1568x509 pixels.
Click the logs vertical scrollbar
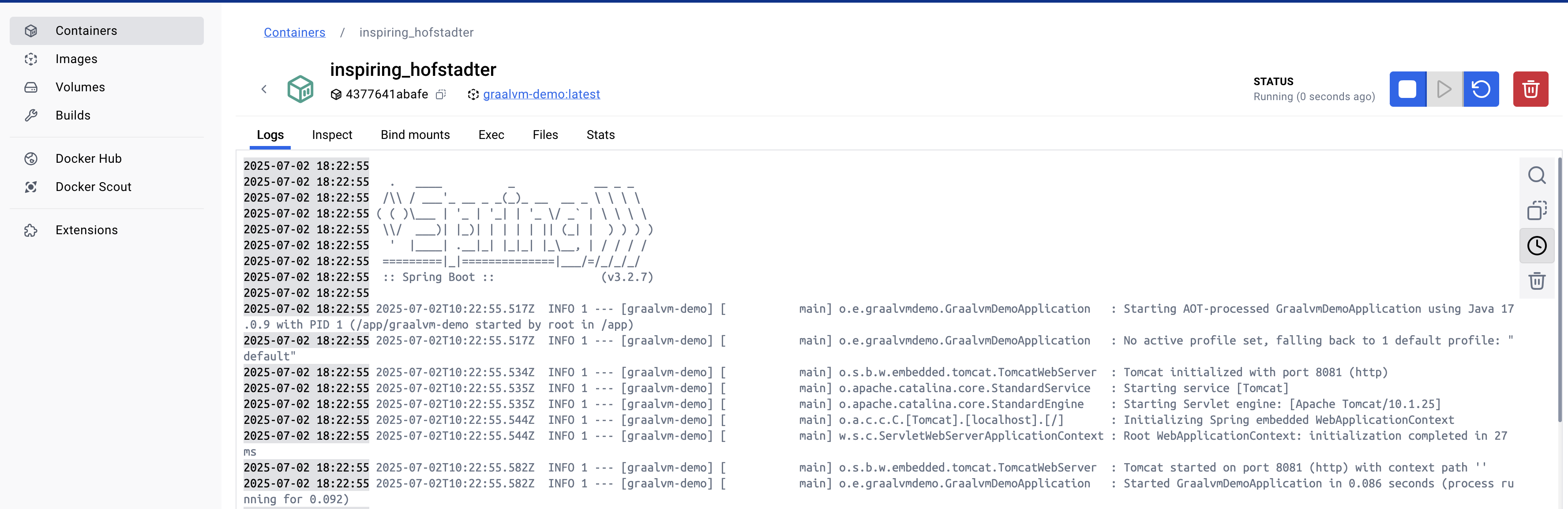pos(1560,289)
